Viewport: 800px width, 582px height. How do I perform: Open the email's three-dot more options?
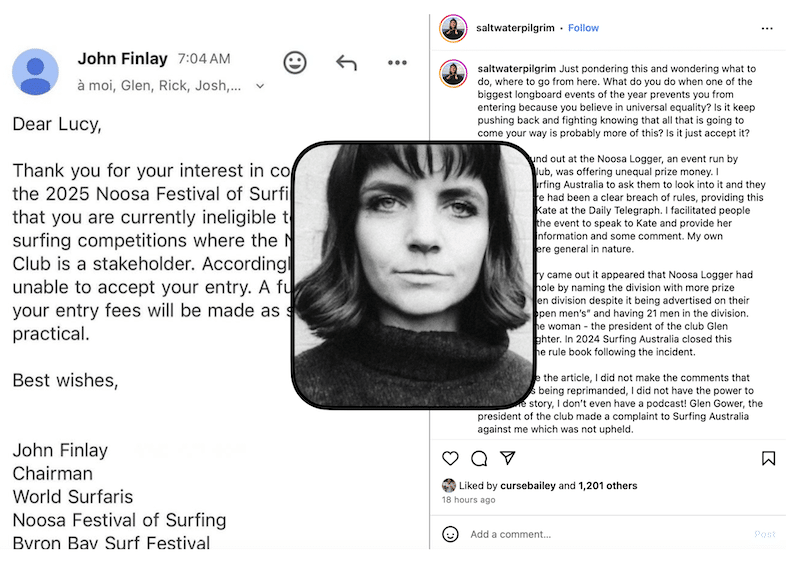click(x=397, y=63)
